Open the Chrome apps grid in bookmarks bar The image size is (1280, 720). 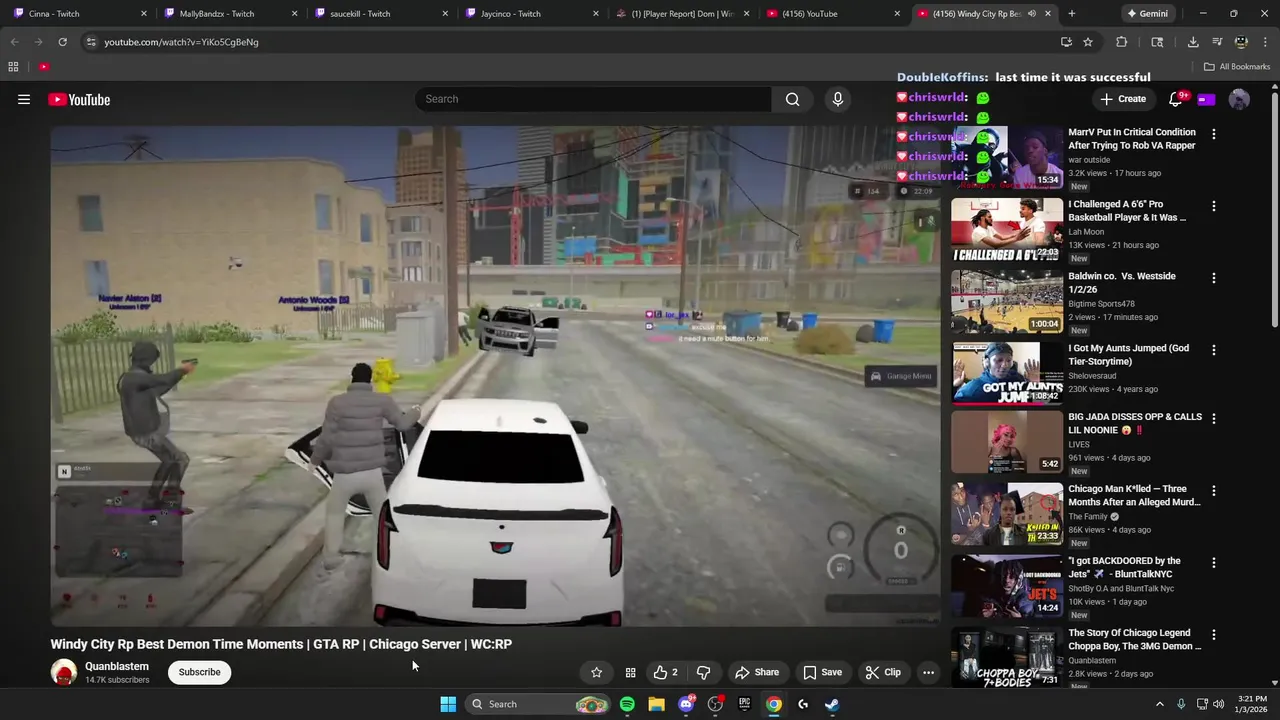coord(13,67)
